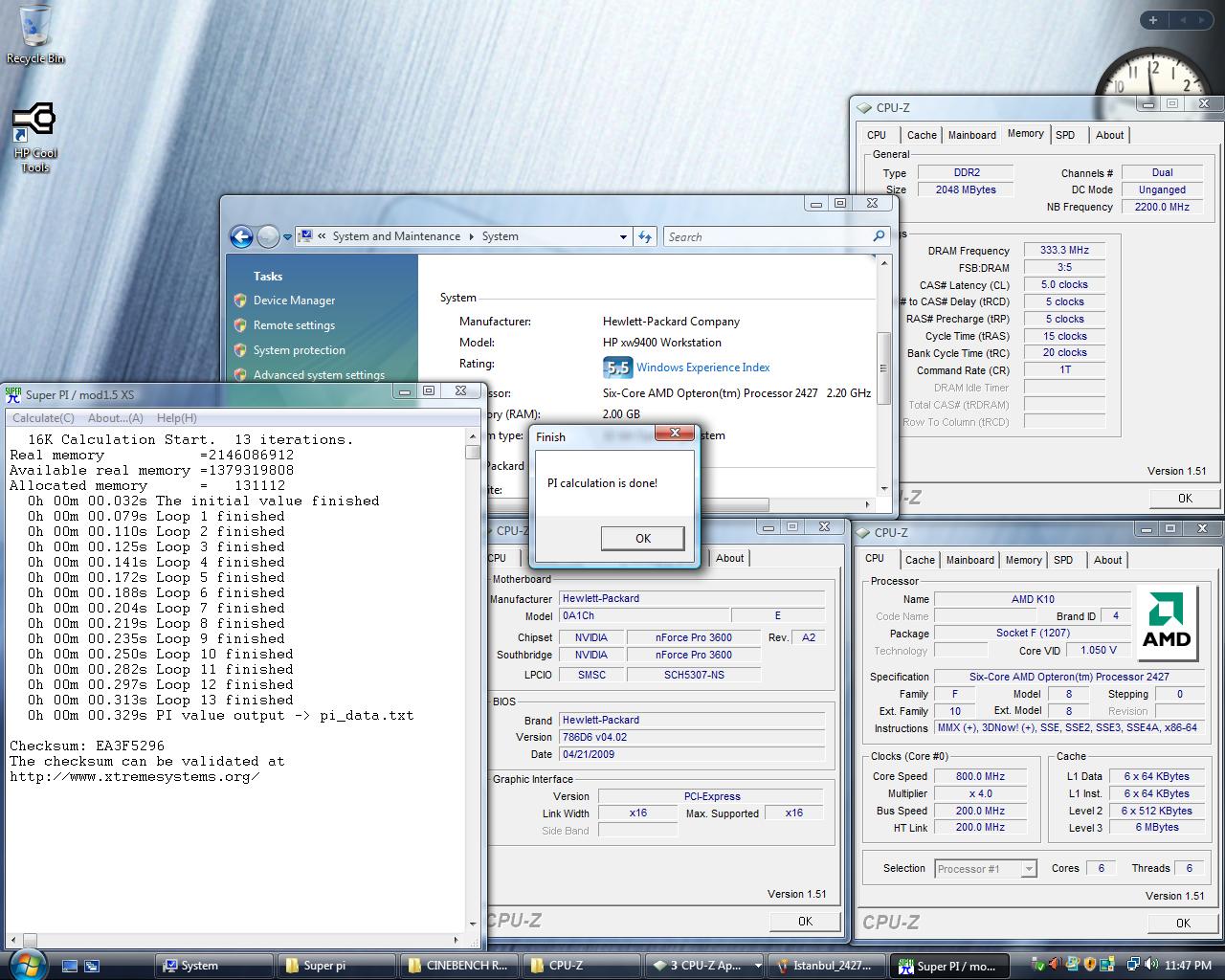Open the Super pi folder taskbar button

(335, 966)
